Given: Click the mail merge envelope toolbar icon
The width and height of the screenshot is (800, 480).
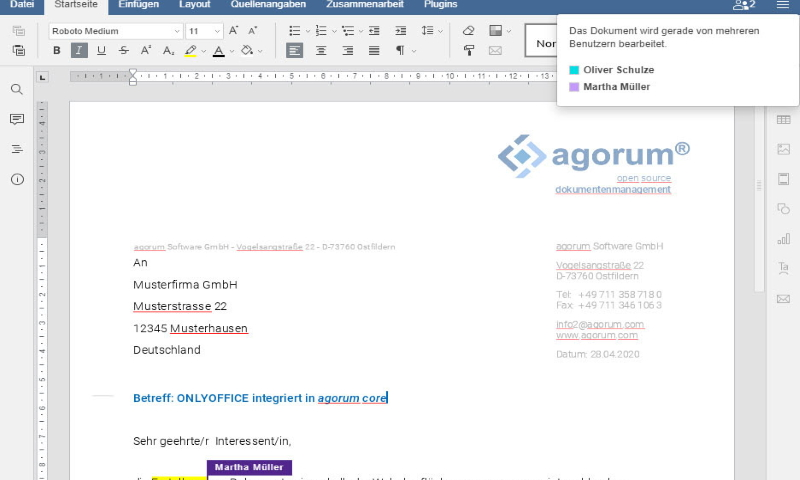Looking at the screenshot, I should 495,50.
